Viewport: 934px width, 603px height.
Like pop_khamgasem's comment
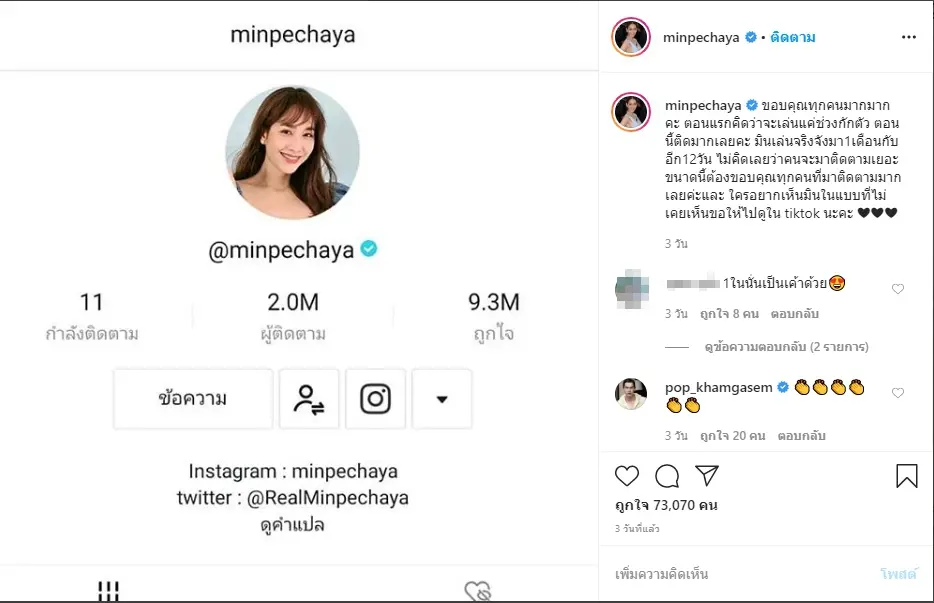897,394
